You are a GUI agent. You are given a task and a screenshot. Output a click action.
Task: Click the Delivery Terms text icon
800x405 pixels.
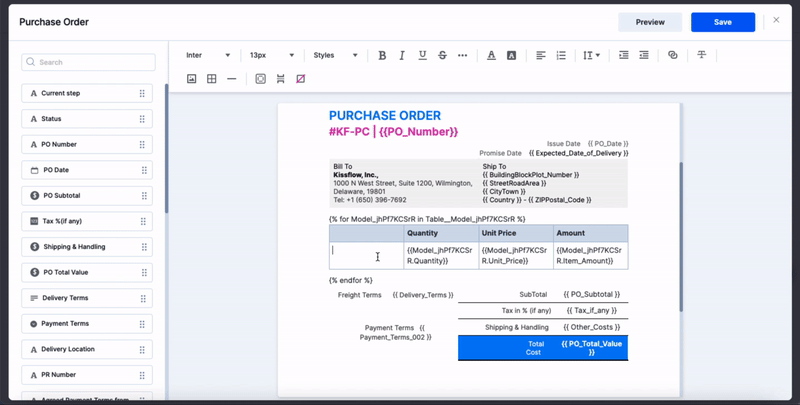(34, 298)
